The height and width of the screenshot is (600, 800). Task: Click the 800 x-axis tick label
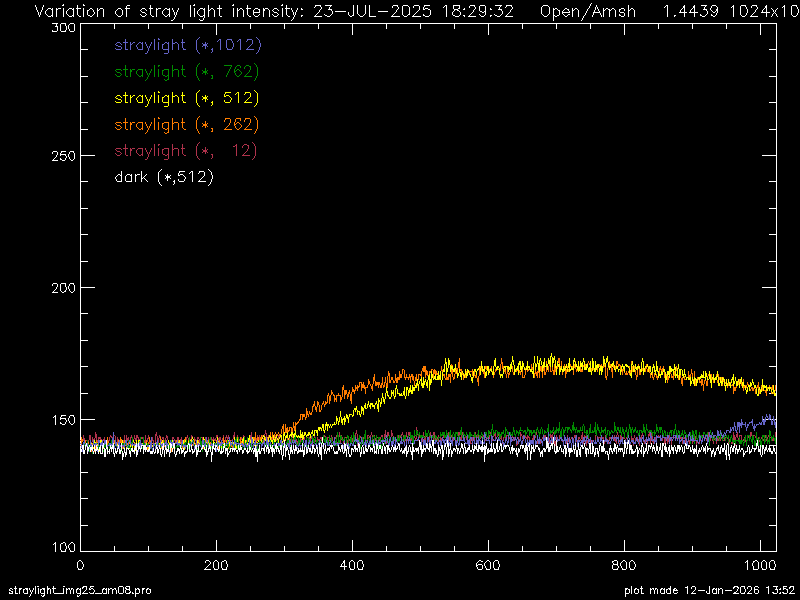(624, 565)
